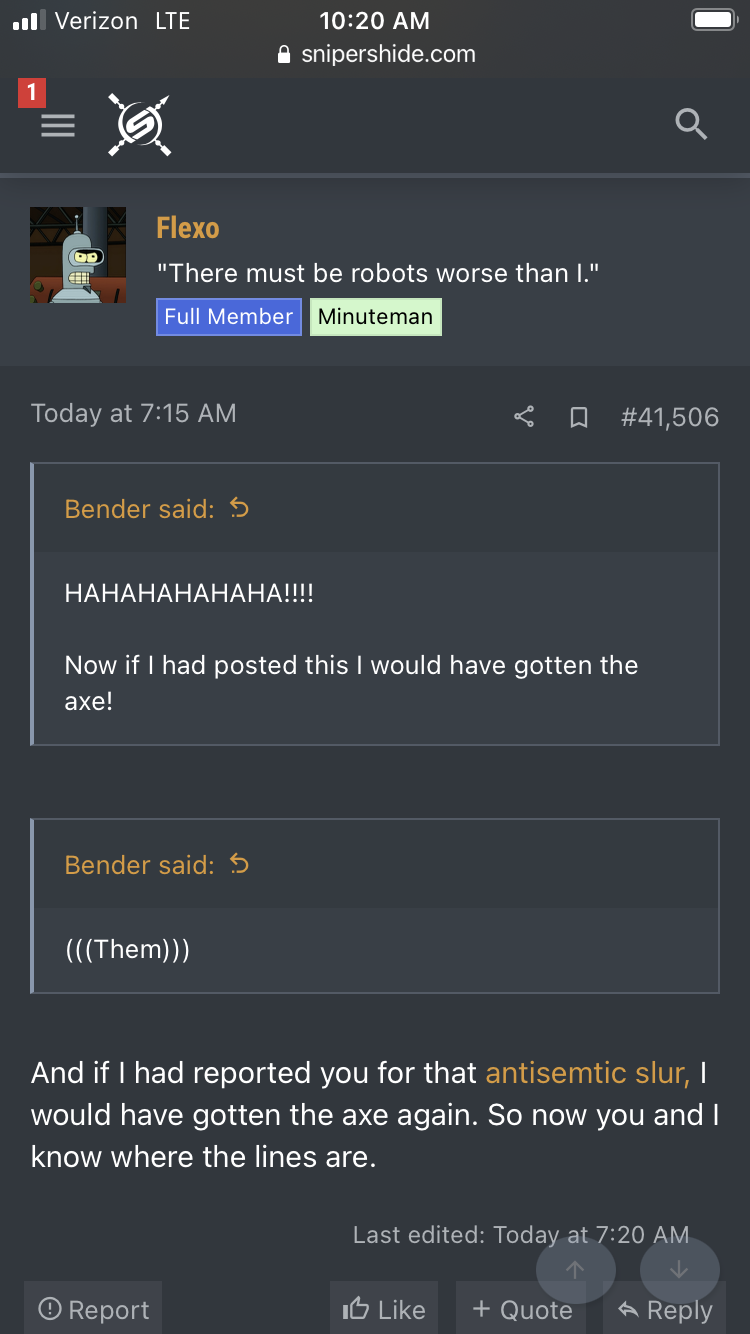Reply to Flexo's post

click(x=666, y=1309)
